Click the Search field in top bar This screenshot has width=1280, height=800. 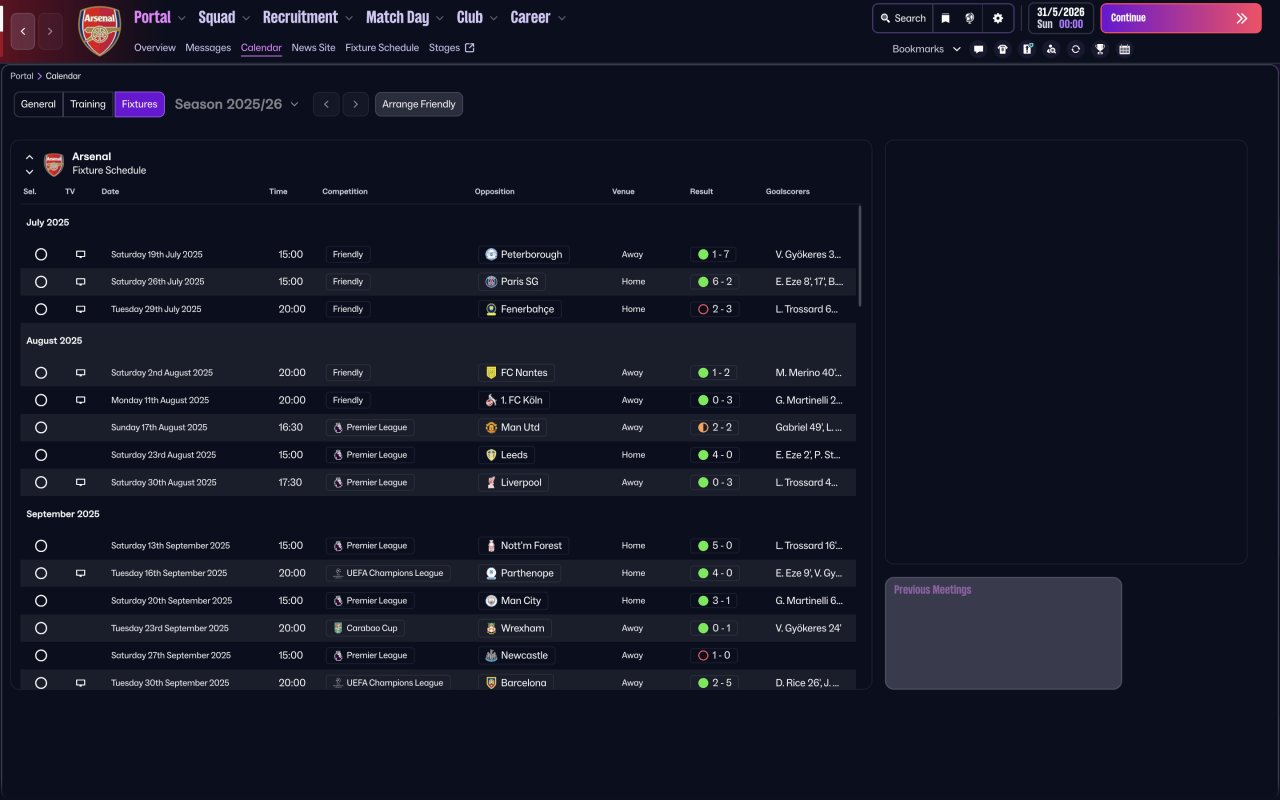(902, 18)
